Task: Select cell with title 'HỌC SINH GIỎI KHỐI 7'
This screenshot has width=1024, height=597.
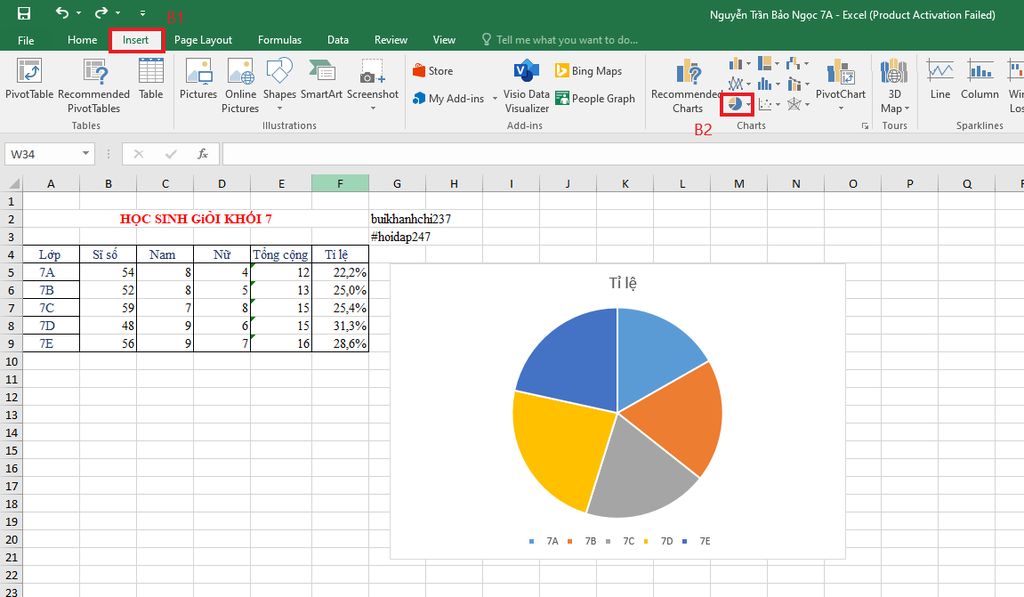Action: (x=196, y=219)
